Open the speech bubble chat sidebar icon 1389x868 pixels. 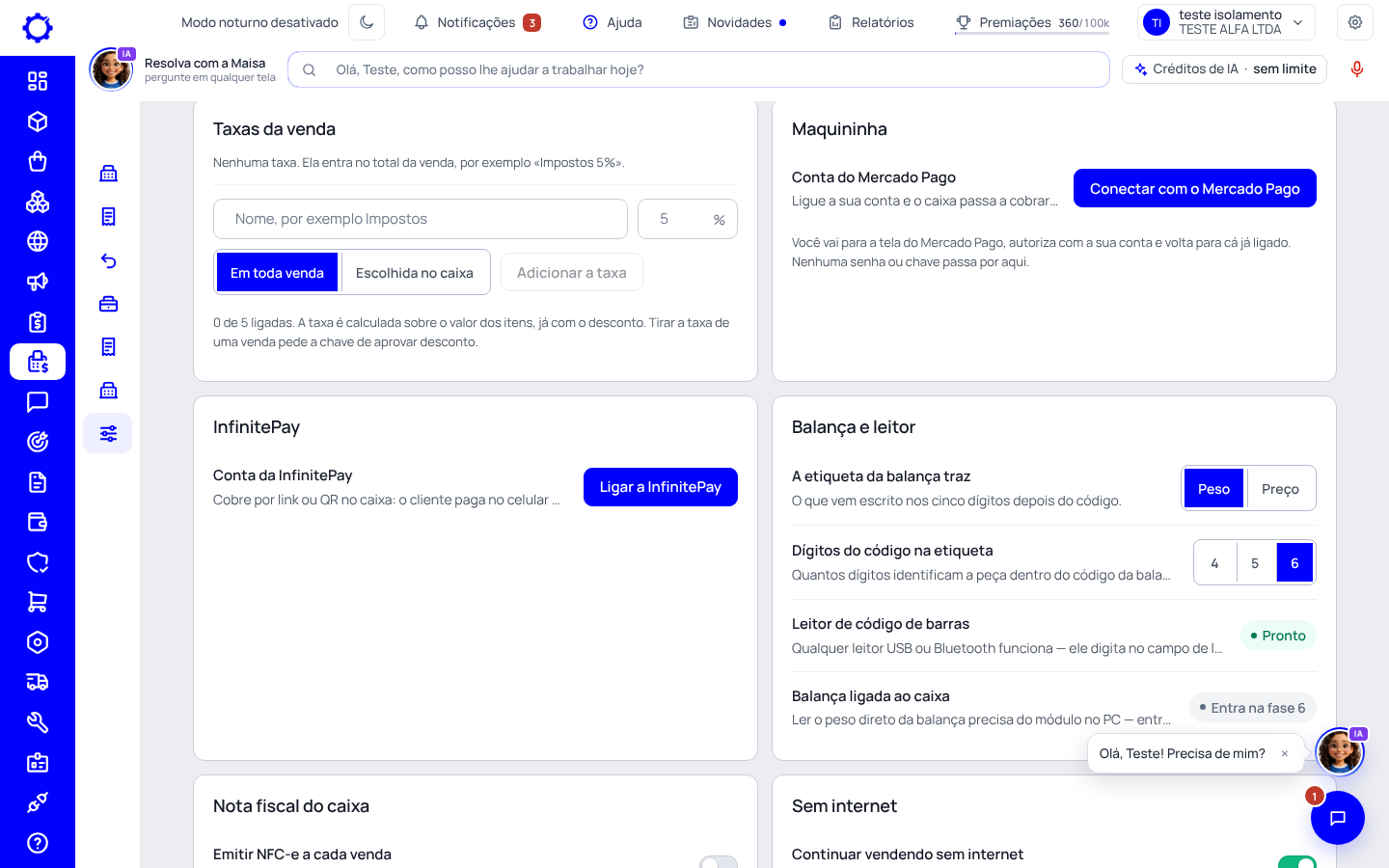click(x=38, y=402)
